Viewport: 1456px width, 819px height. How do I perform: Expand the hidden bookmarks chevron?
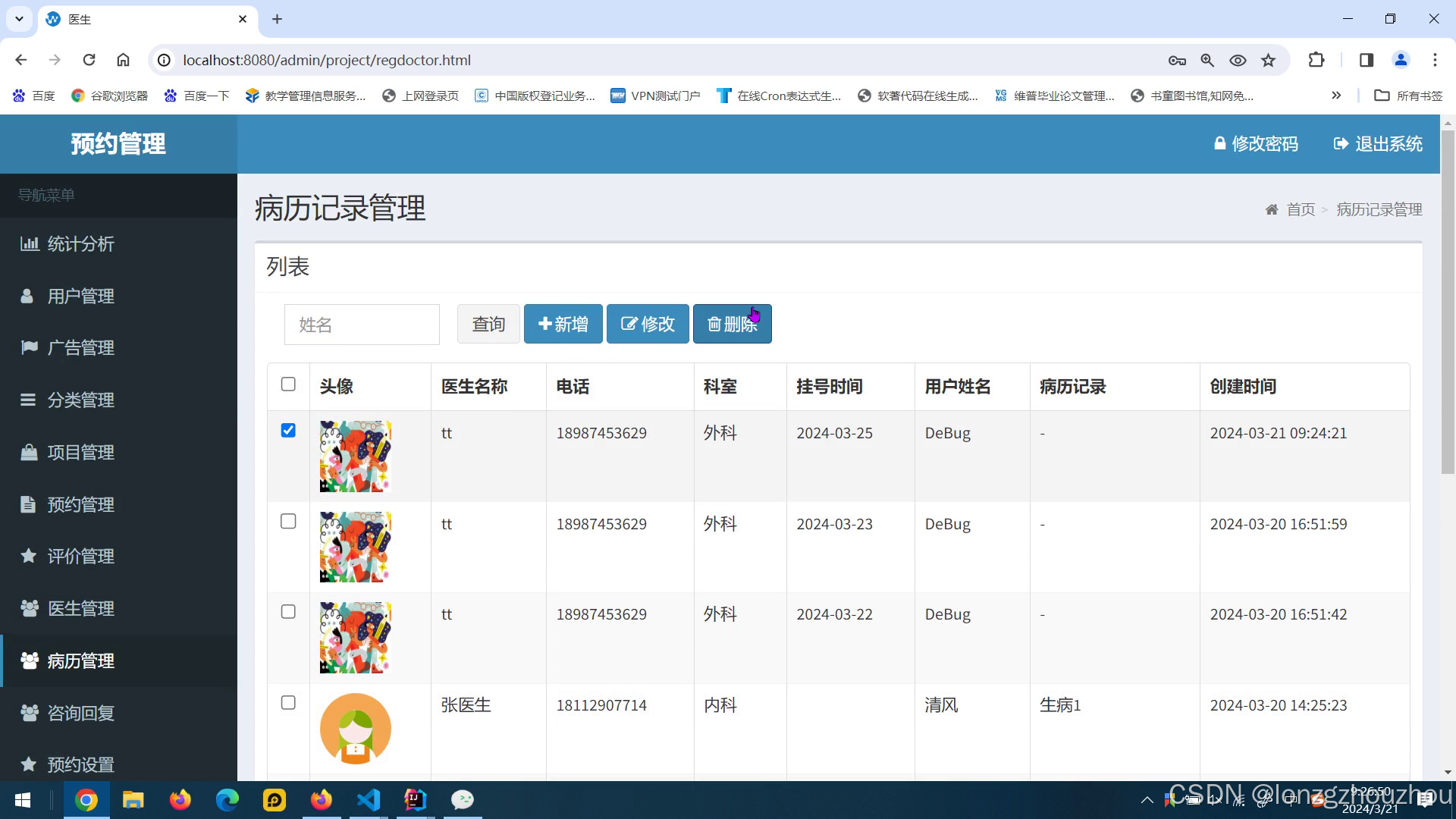pyautogui.click(x=1336, y=96)
